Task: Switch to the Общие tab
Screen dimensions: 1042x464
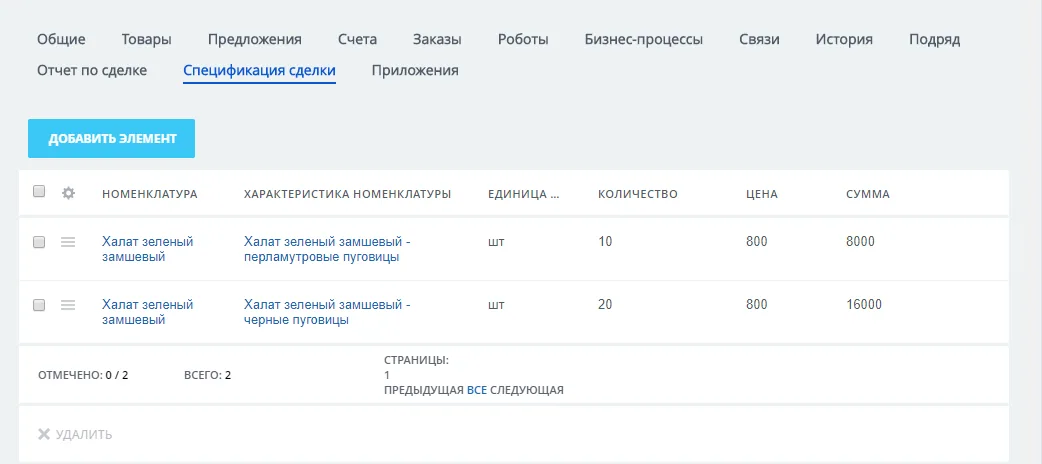Action: (x=61, y=39)
